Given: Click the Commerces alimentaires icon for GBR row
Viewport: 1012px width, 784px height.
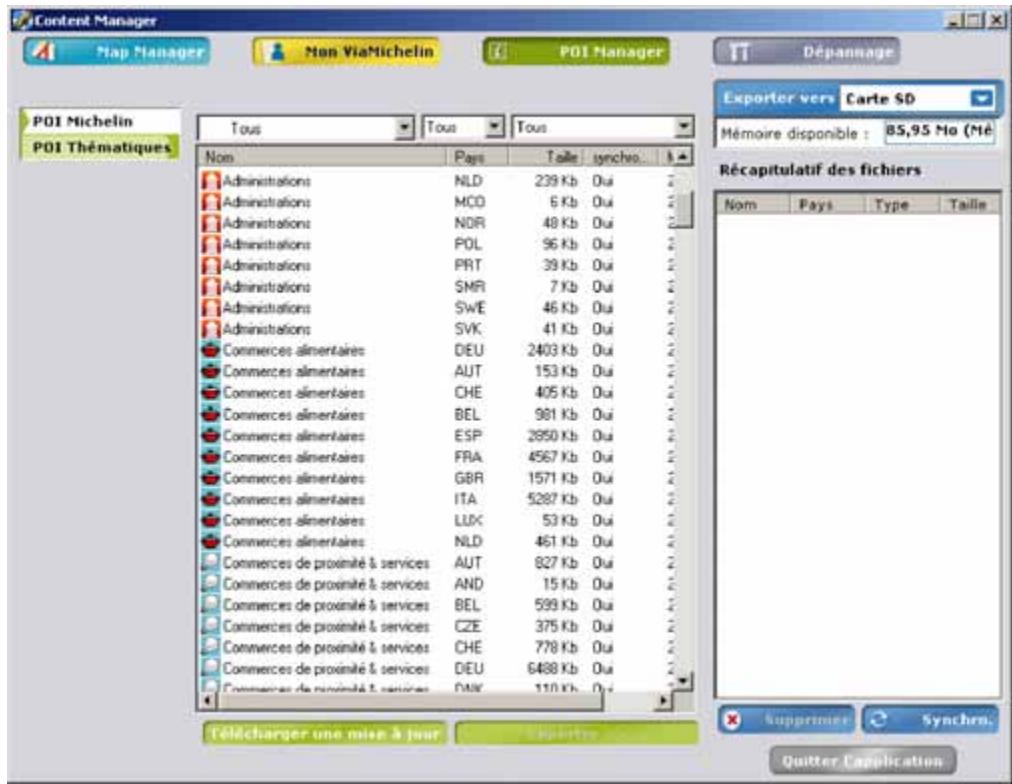Looking at the screenshot, I should pos(210,478).
